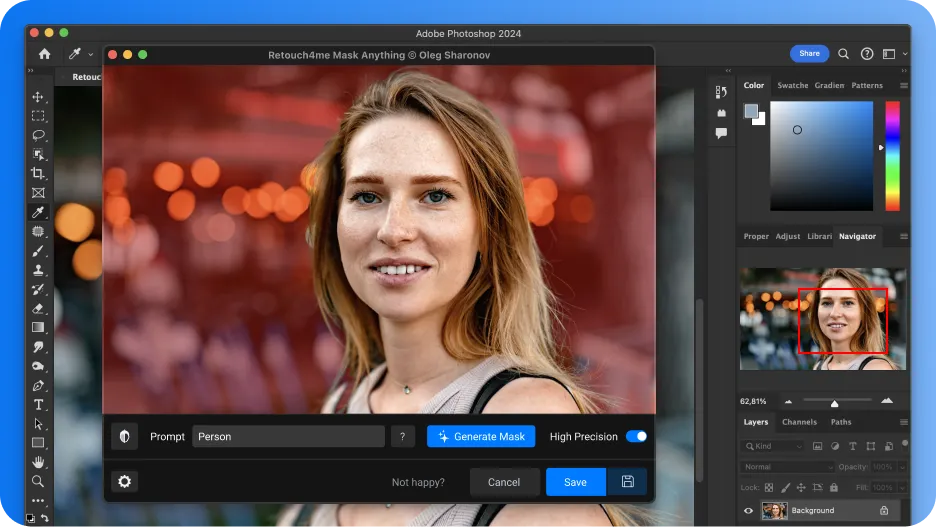Click the mask view icon beside Prompt
This screenshot has width=936, height=527.
coord(124,436)
